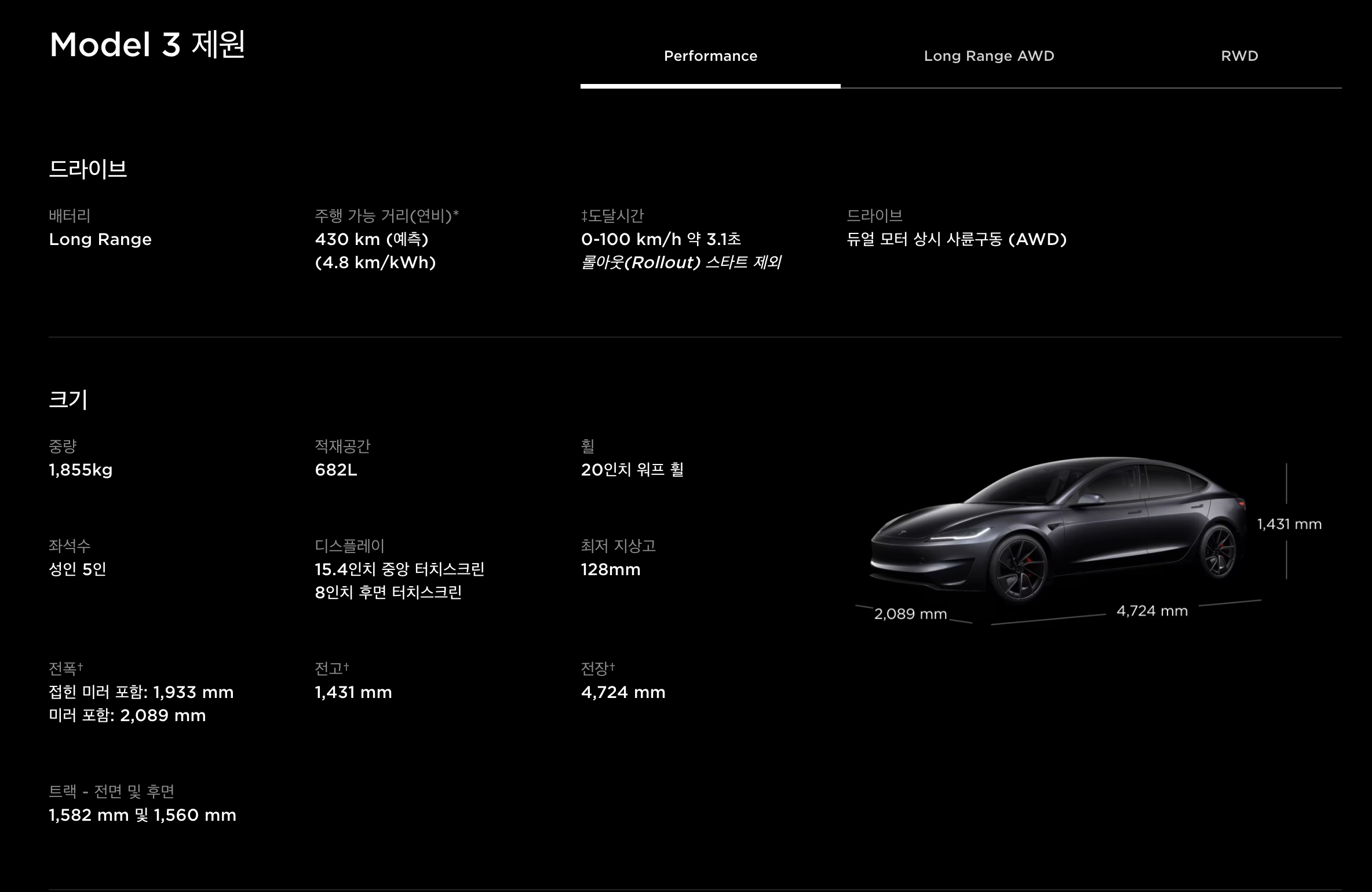Select the Performance tab
The image size is (1372, 892).
pos(710,56)
